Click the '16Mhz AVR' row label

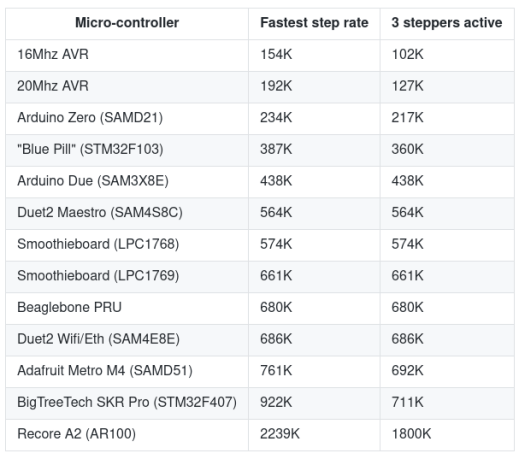point(53,54)
